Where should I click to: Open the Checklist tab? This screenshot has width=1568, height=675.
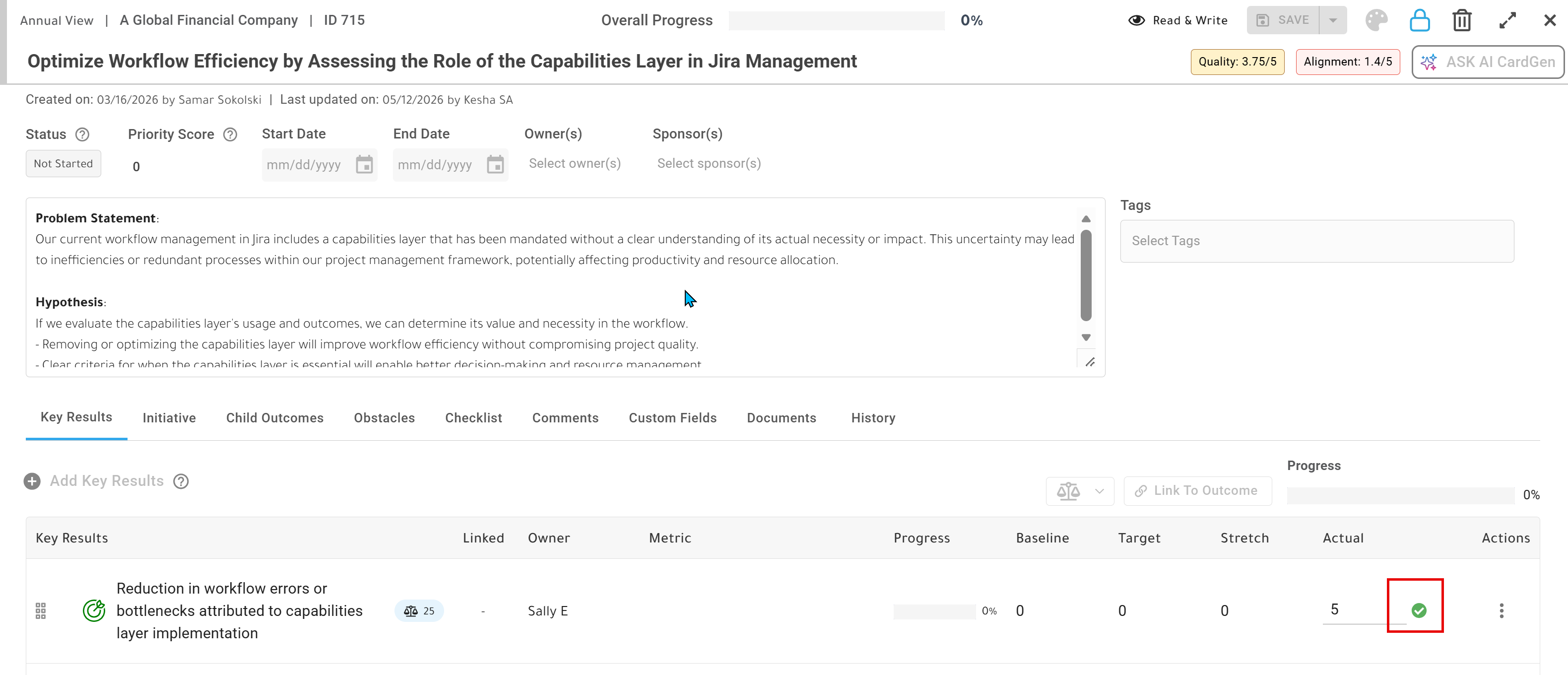click(473, 418)
